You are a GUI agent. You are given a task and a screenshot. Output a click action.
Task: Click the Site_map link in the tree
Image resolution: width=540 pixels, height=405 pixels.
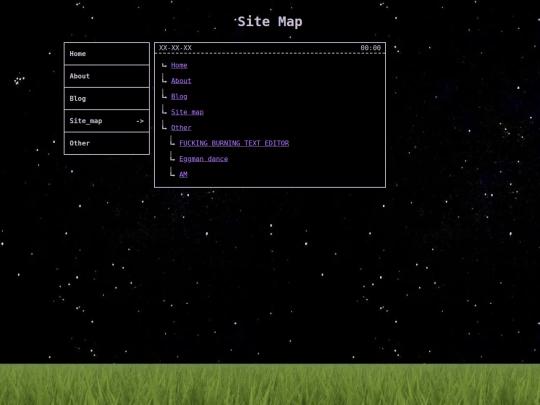pyautogui.click(x=187, y=112)
